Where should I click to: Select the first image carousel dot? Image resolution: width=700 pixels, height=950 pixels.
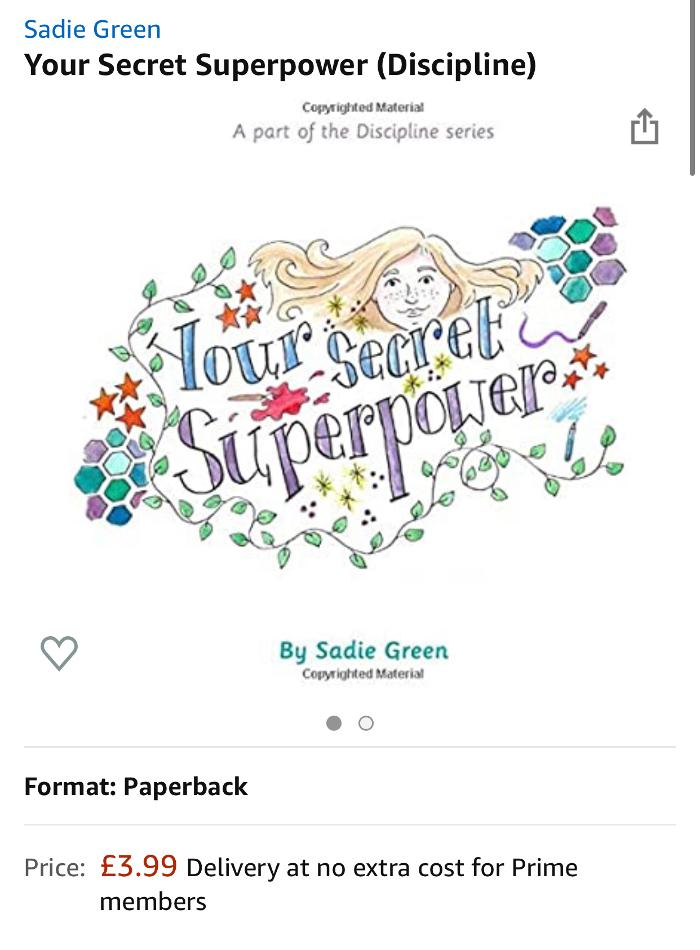333,723
